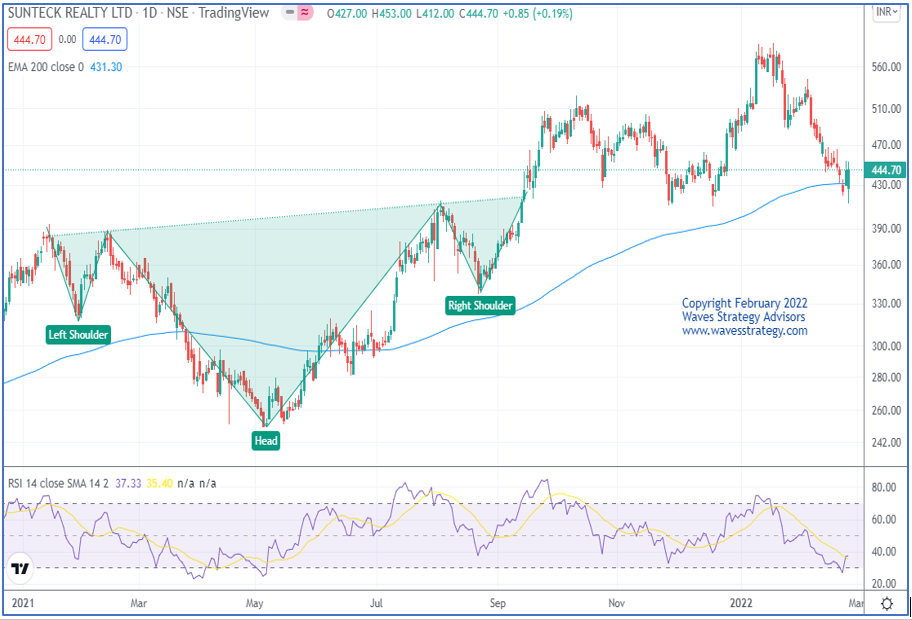Click the Copyright February 2022 text
This screenshot has width=912, height=620.
click(x=744, y=303)
